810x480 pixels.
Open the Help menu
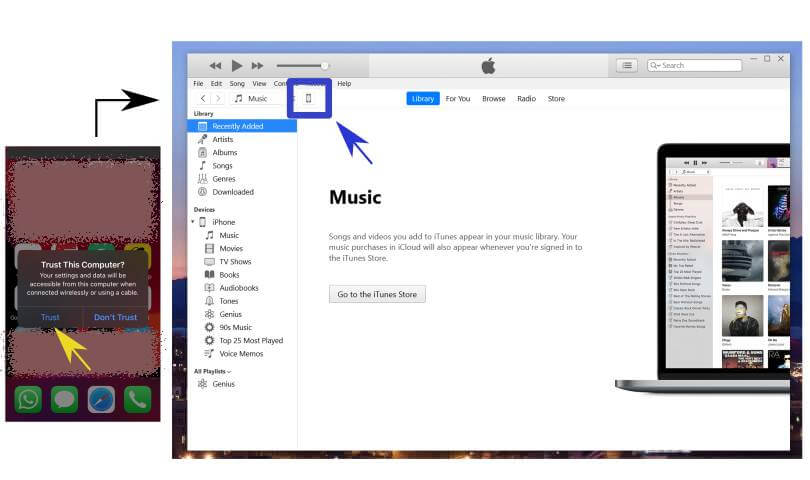point(344,83)
